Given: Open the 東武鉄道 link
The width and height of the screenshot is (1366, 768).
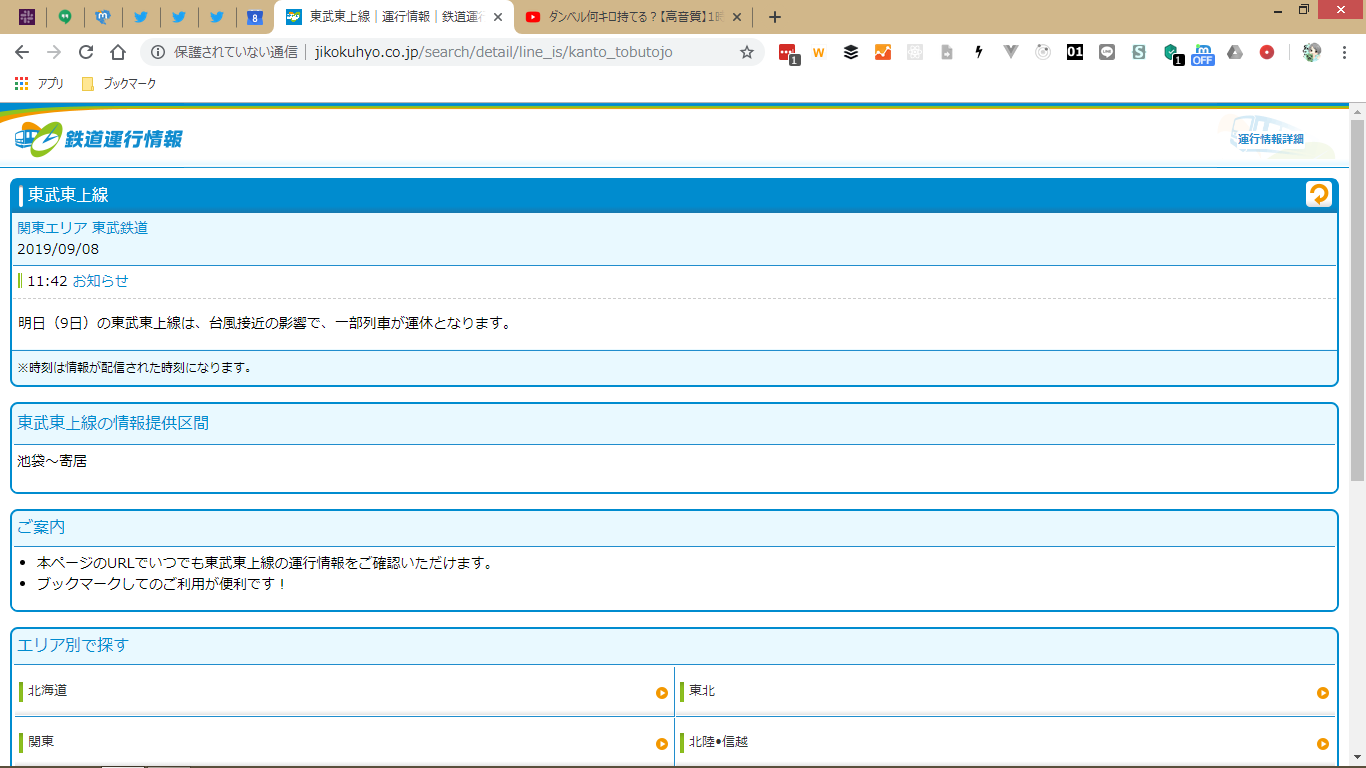Looking at the screenshot, I should [x=120, y=228].
